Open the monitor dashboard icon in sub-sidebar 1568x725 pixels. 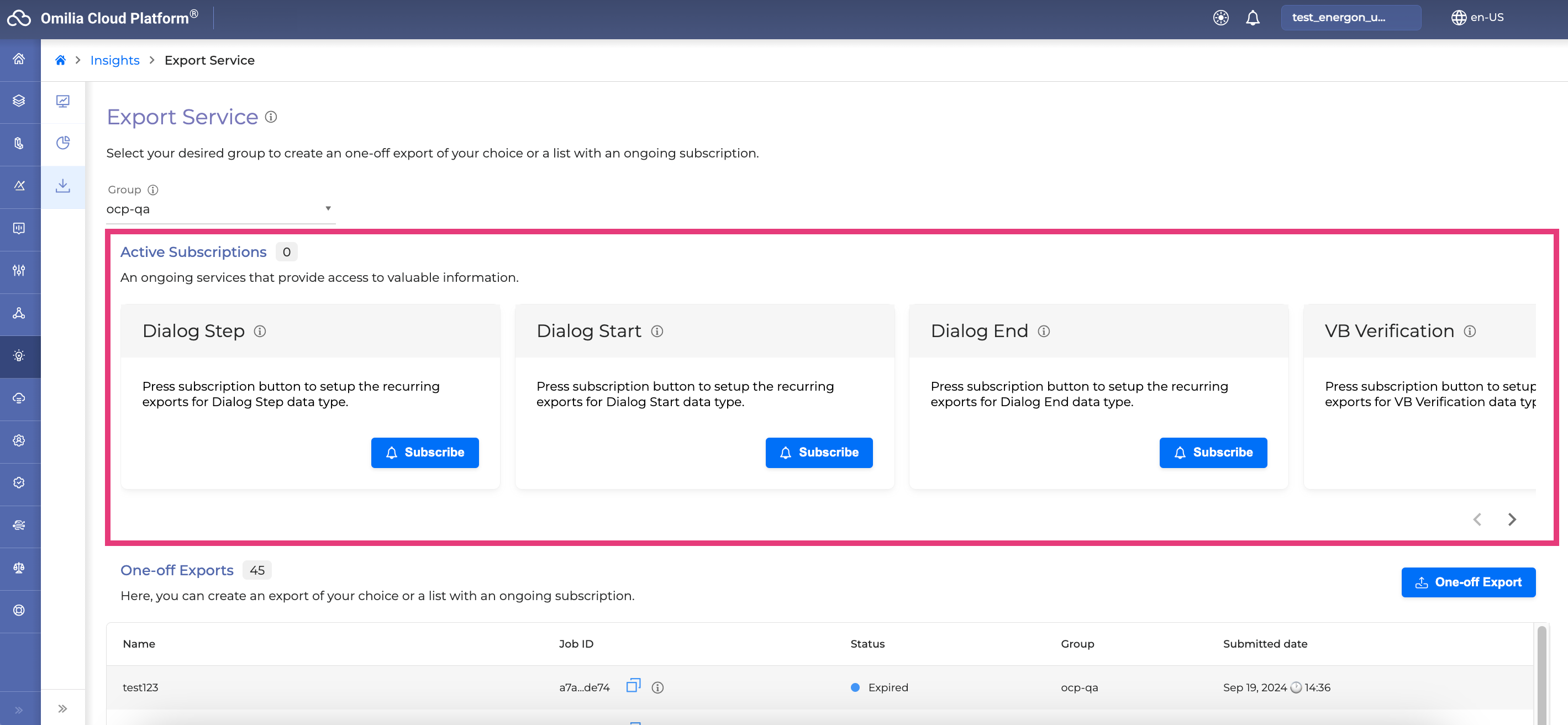tap(62, 101)
